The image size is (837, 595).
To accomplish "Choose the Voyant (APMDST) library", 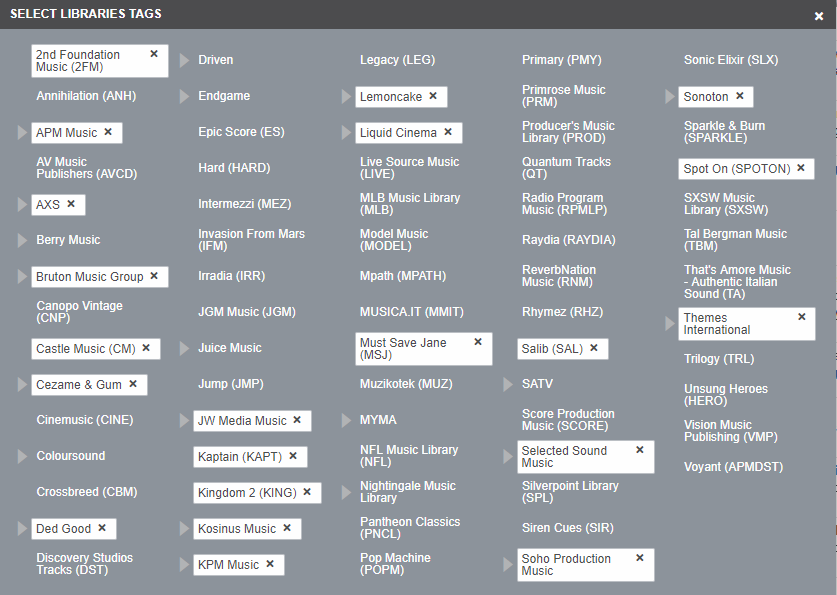I will tap(733, 466).
